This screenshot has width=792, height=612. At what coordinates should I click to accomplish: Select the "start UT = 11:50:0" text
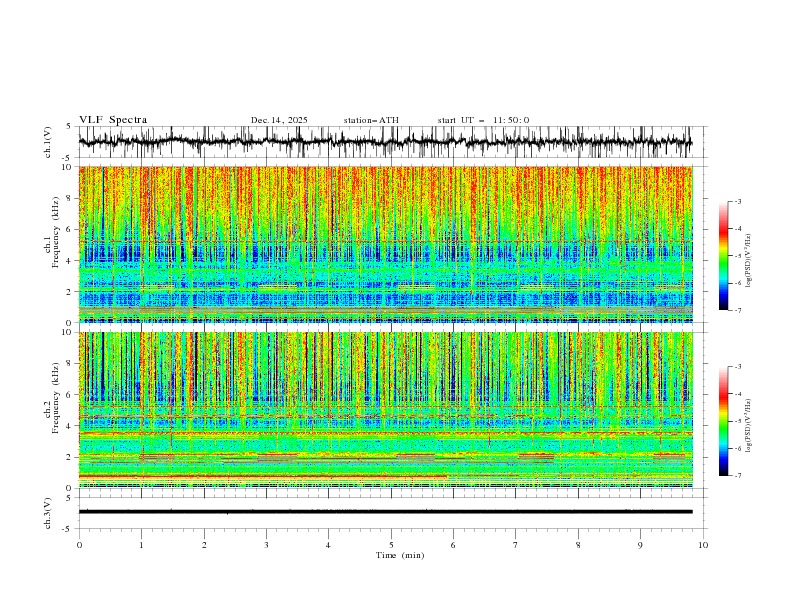[483, 120]
